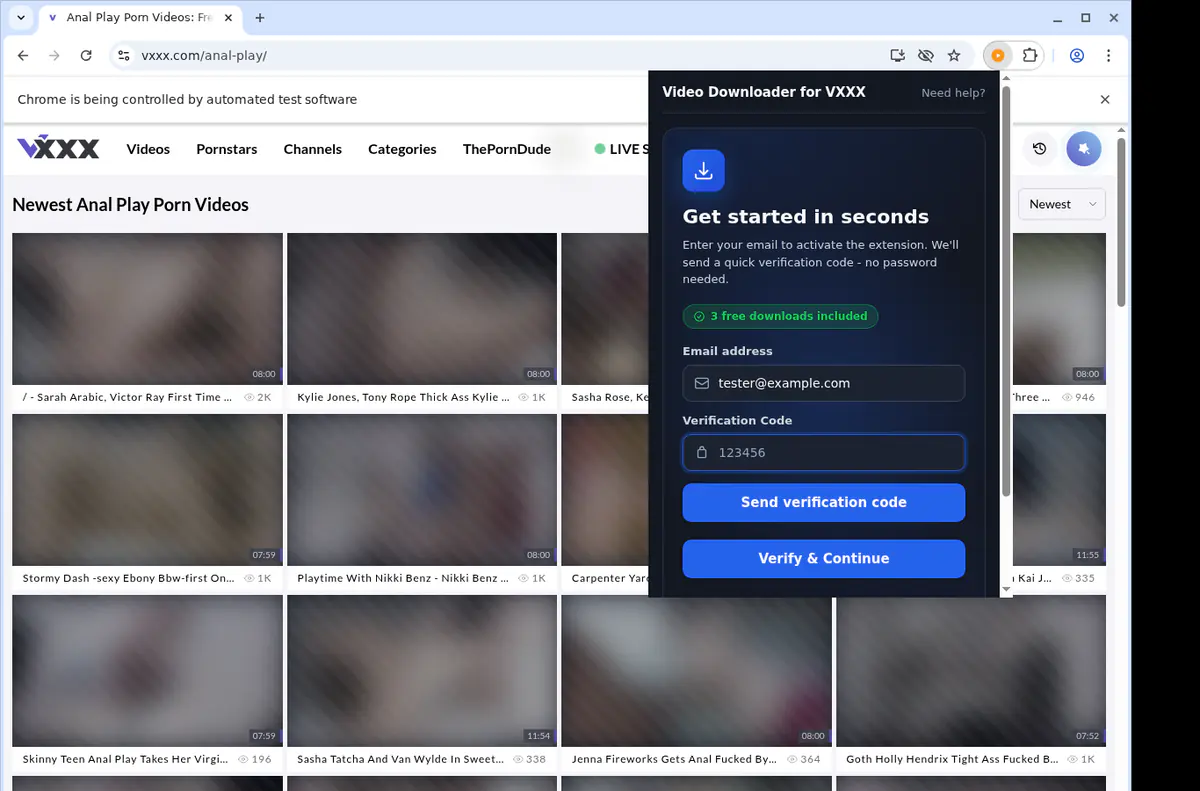Open thumbnail above the Goth Holly Hendrix title
Image resolution: width=1200 pixels, height=791 pixels.
(971, 671)
